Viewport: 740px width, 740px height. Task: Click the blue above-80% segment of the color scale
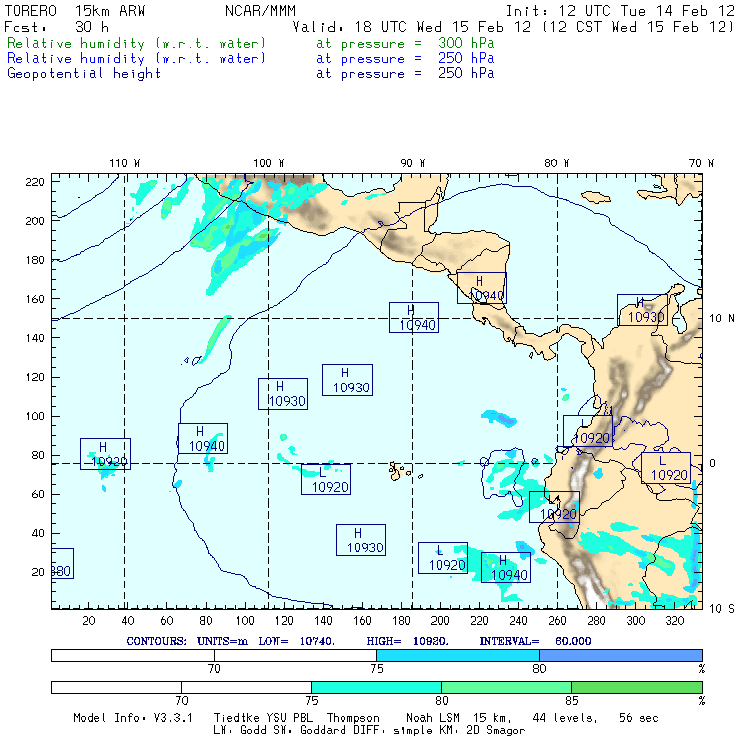621,655
